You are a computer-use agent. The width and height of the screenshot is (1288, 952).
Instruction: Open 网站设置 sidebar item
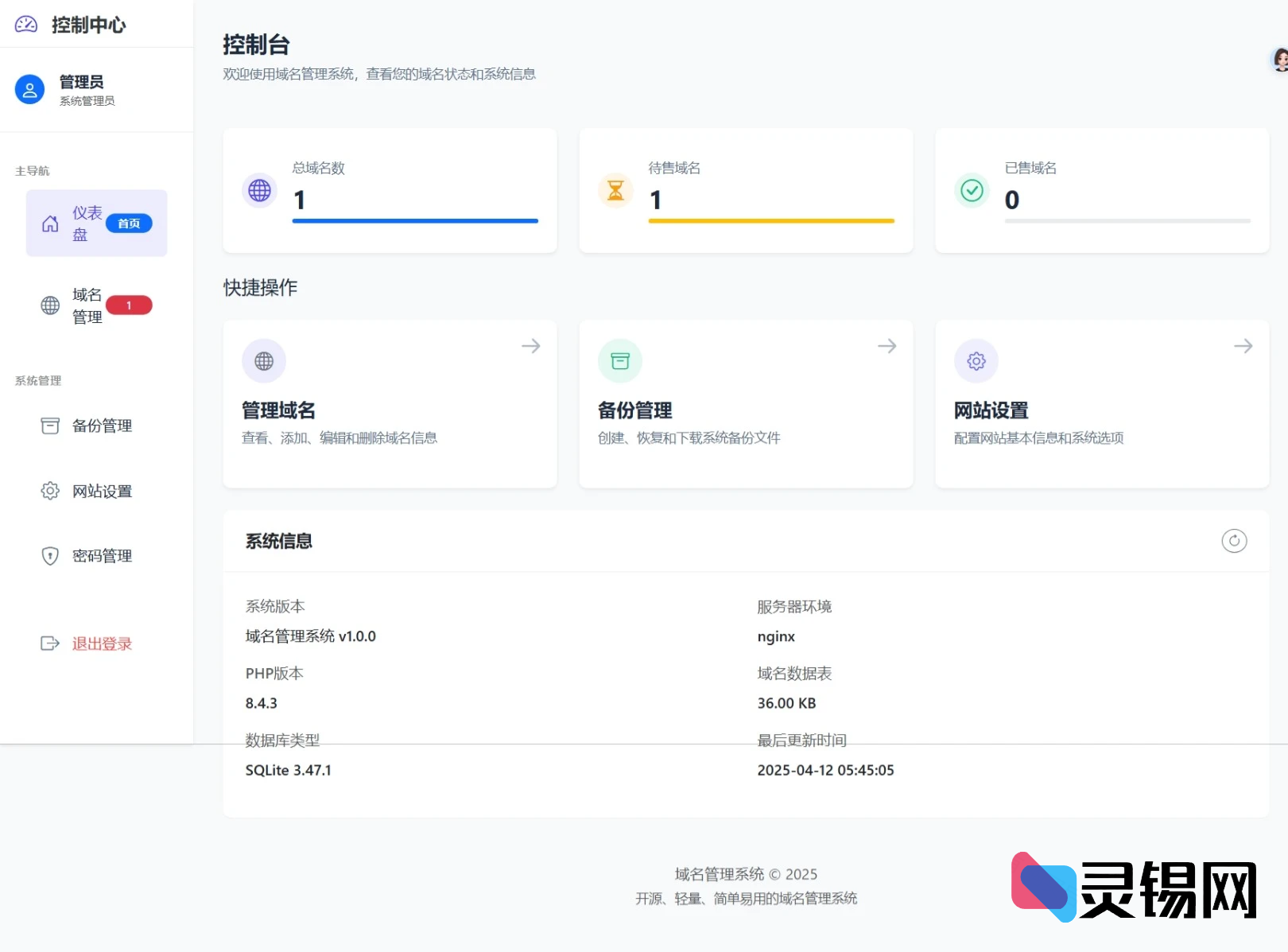102,491
